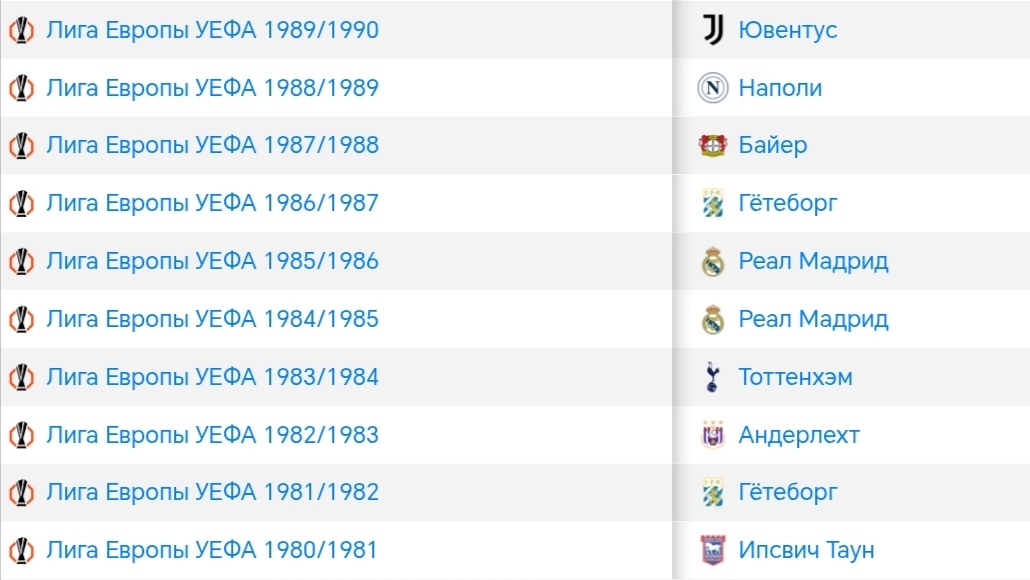Open the Андерлехт club link
Viewport: 1030px width, 580px height.
point(798,435)
